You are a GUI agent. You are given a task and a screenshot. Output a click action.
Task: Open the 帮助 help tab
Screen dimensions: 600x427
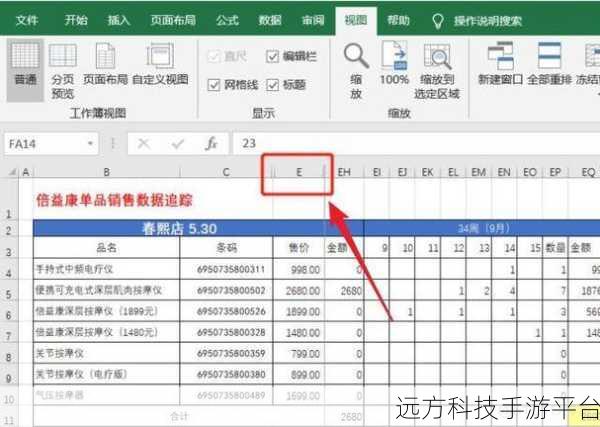tap(398, 20)
